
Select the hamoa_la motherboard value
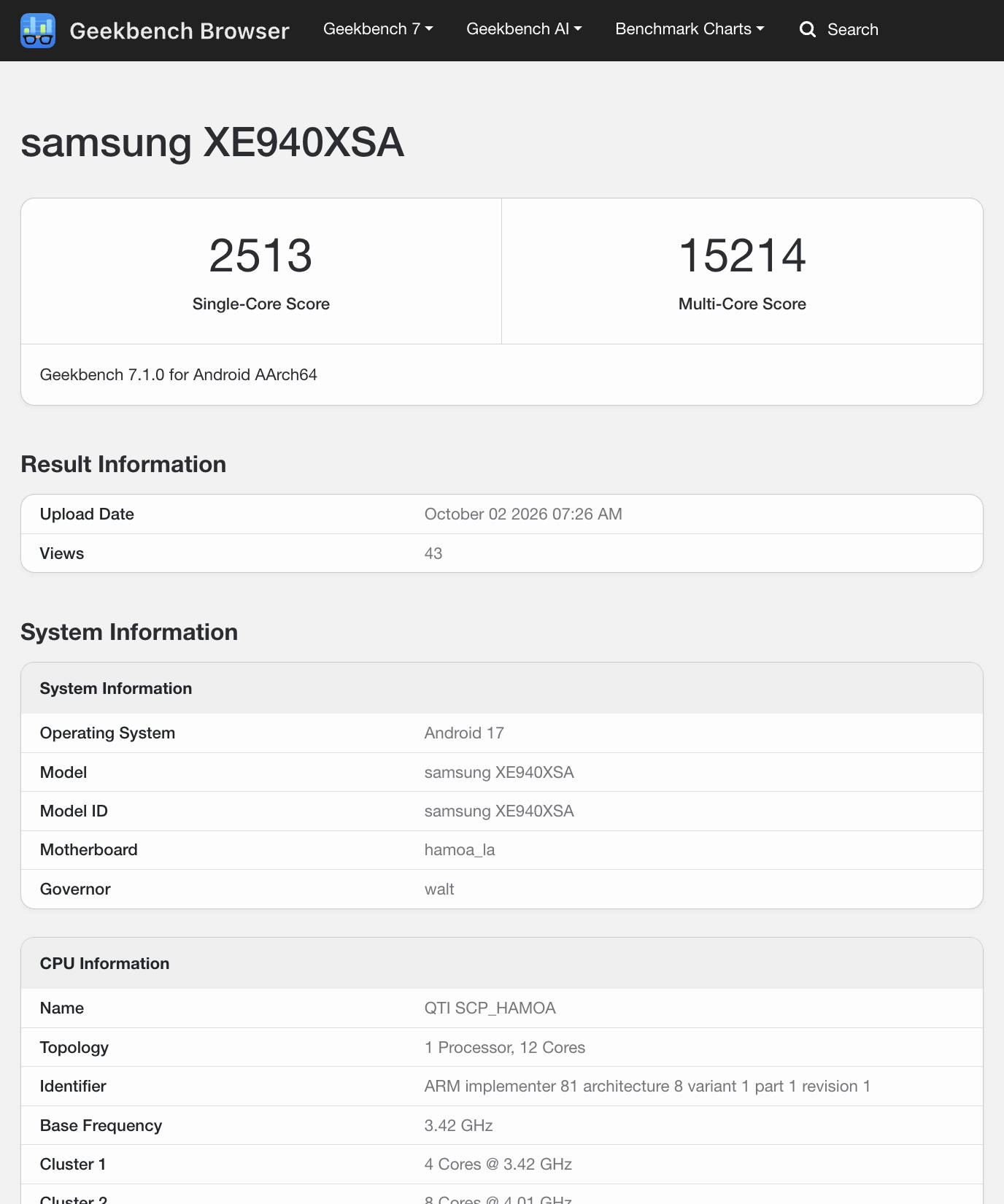tap(460, 850)
